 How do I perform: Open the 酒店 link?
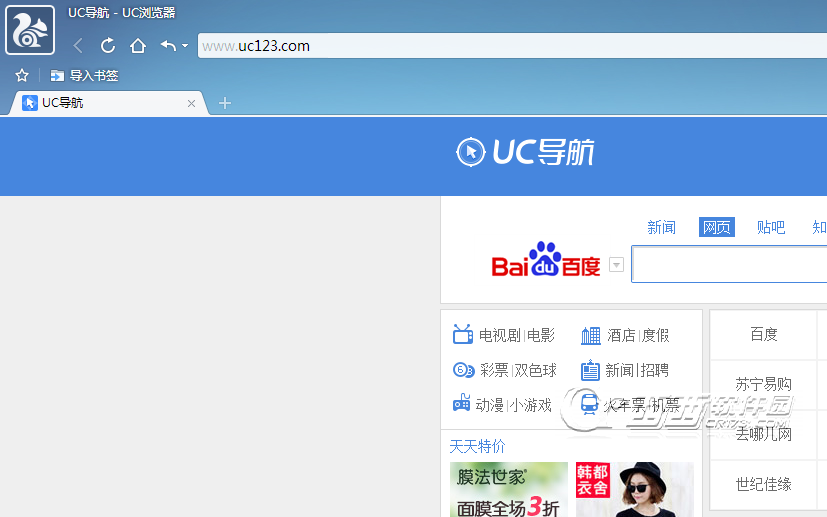(621, 336)
